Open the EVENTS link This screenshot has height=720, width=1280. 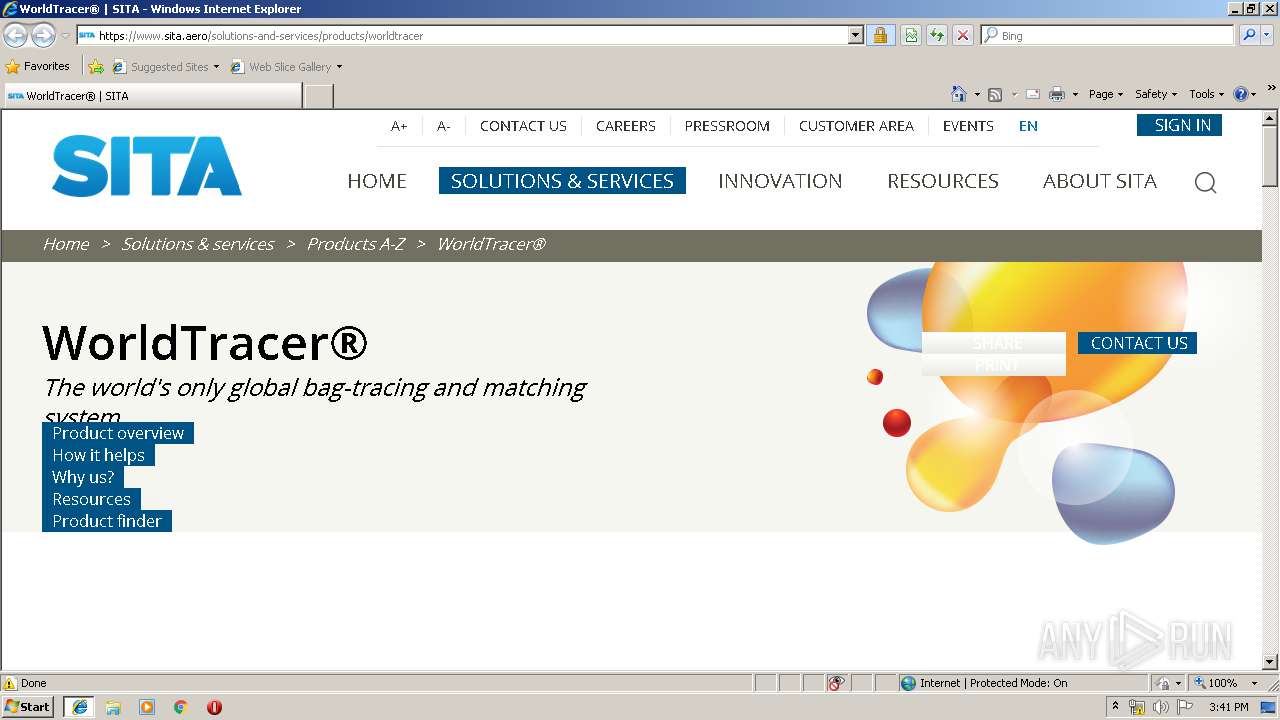pos(968,126)
